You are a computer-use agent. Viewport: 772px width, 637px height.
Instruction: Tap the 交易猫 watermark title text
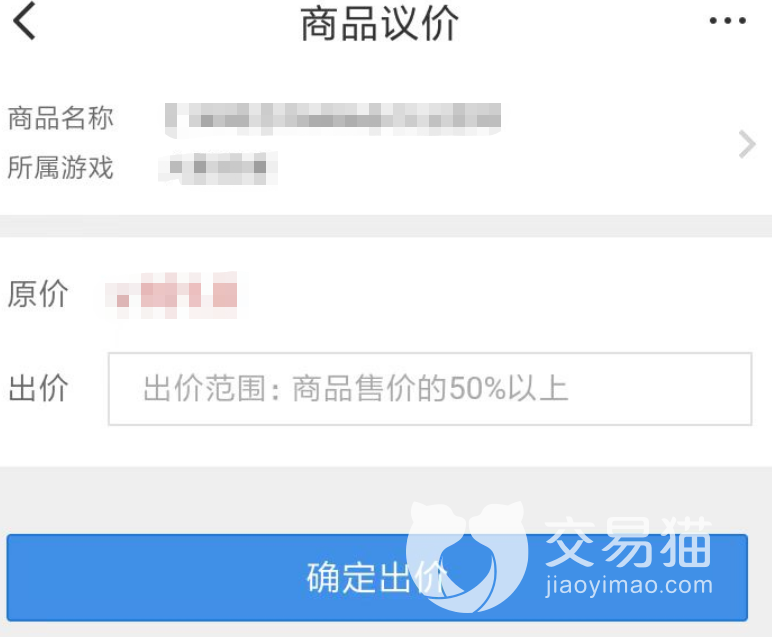pos(628,542)
